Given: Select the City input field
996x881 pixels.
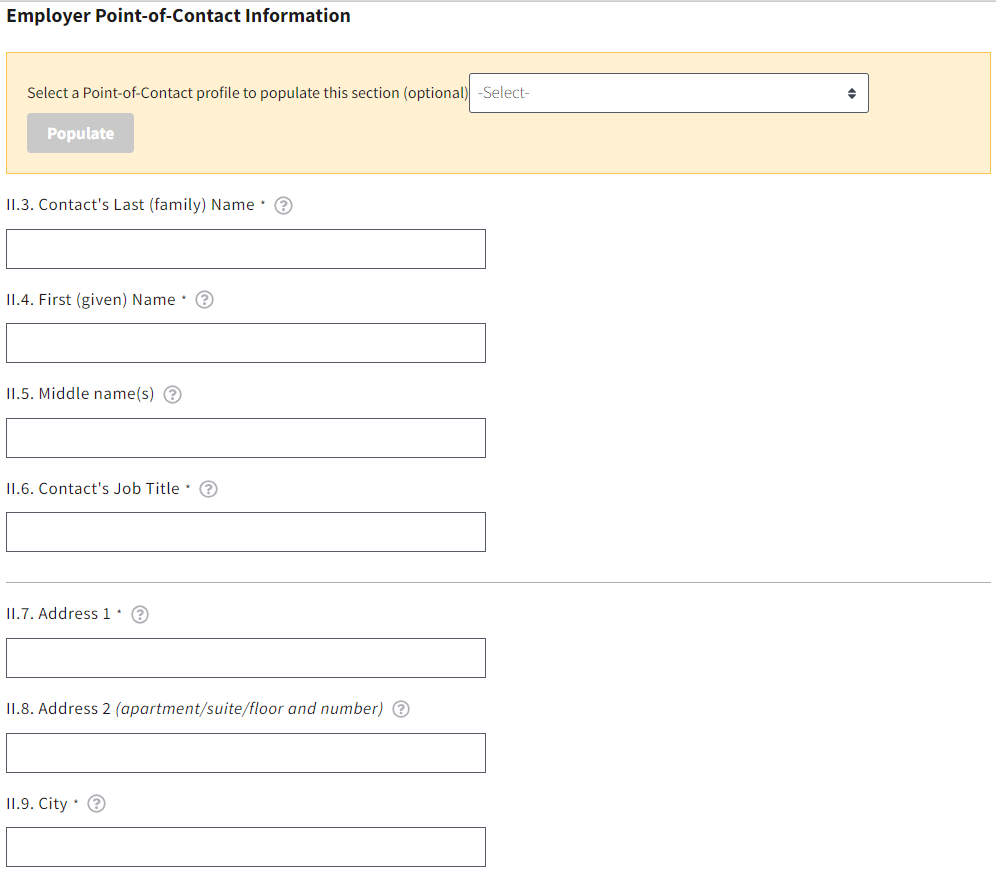Looking at the screenshot, I should [246, 847].
